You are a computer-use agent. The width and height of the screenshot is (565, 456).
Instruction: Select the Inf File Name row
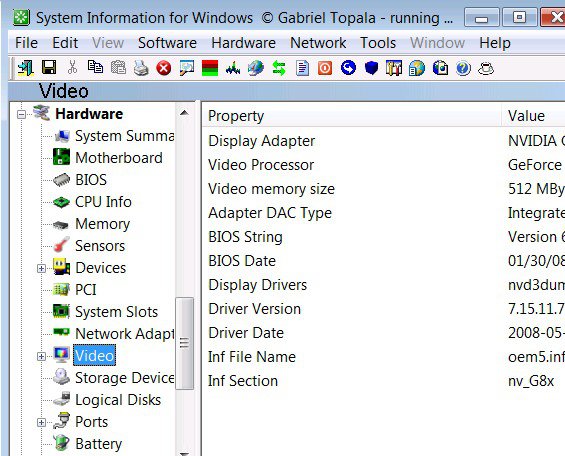click(383, 357)
